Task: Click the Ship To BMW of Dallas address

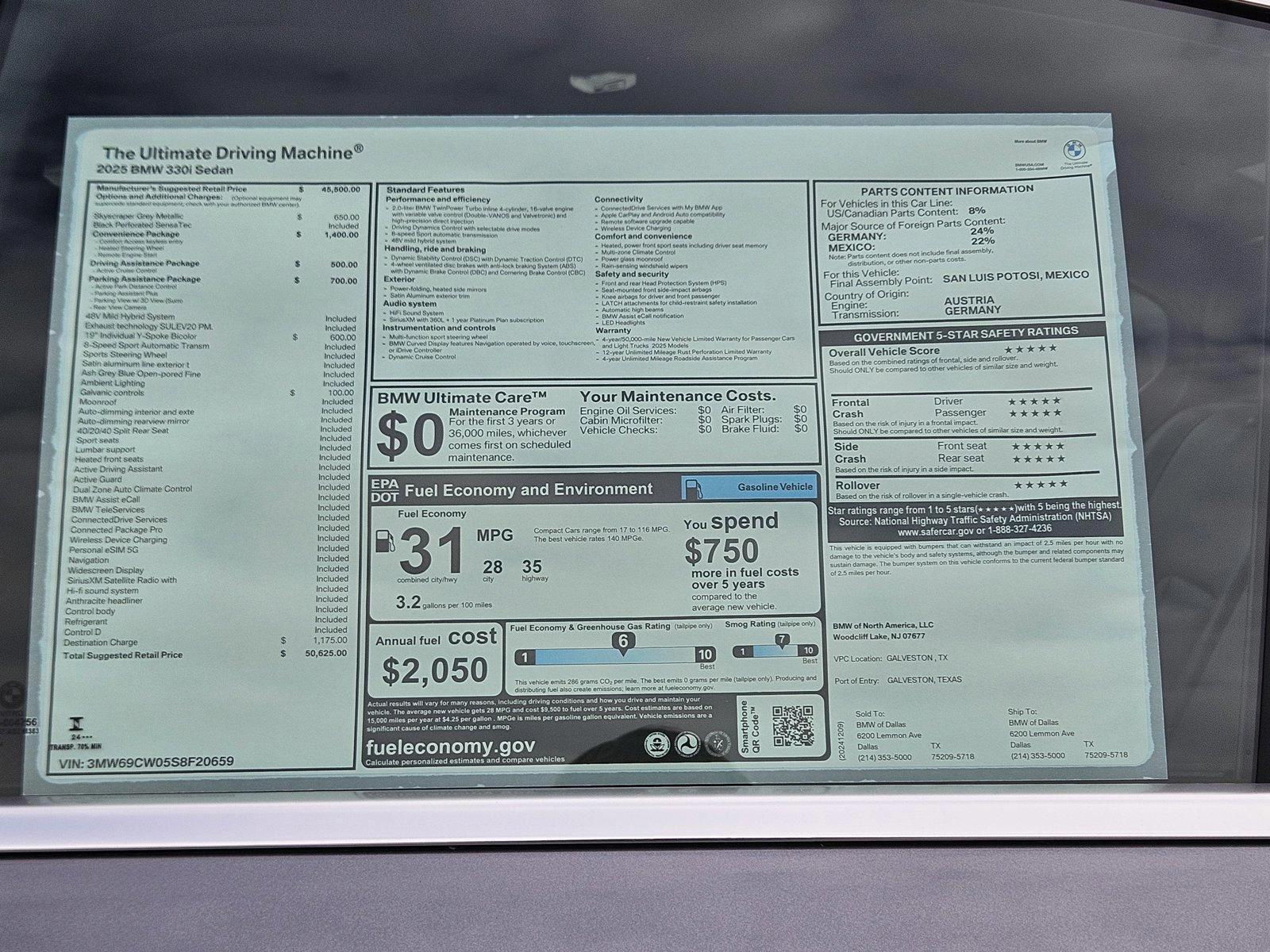Action: (1068, 733)
